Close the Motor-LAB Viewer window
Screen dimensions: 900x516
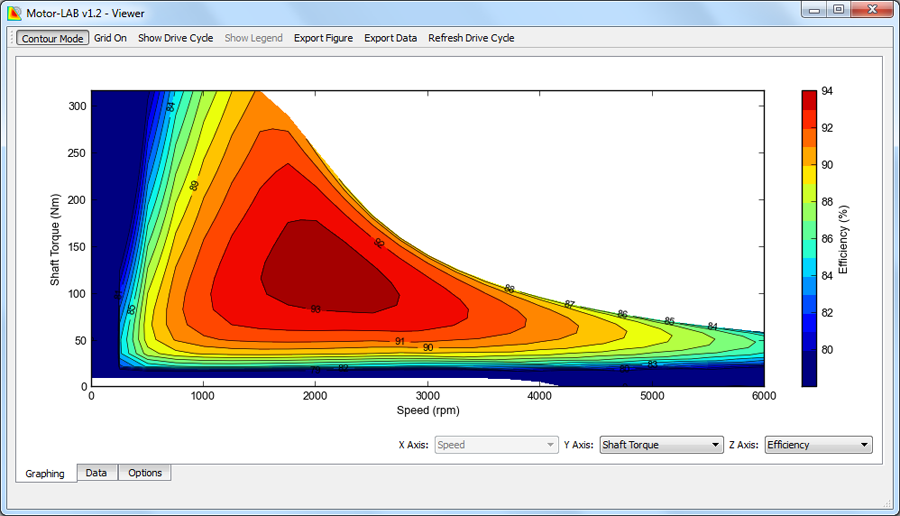point(872,10)
